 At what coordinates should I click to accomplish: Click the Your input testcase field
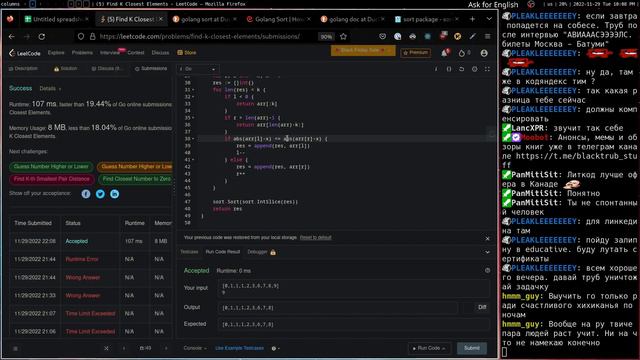pos(353,289)
